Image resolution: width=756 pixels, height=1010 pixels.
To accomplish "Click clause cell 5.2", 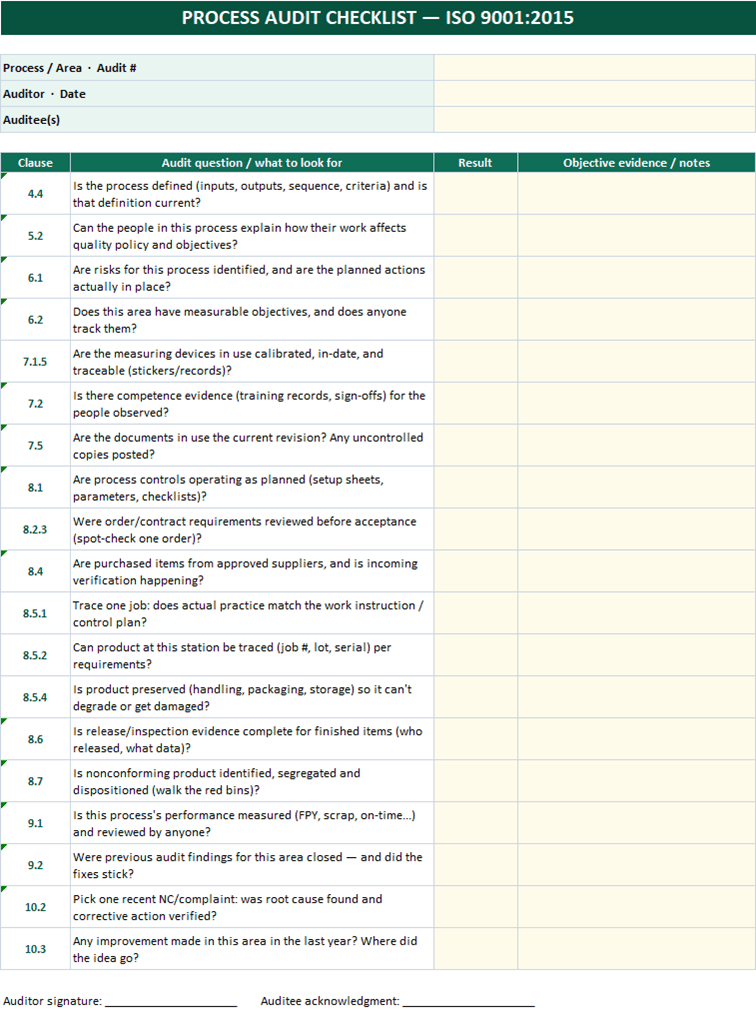I will [35, 235].
